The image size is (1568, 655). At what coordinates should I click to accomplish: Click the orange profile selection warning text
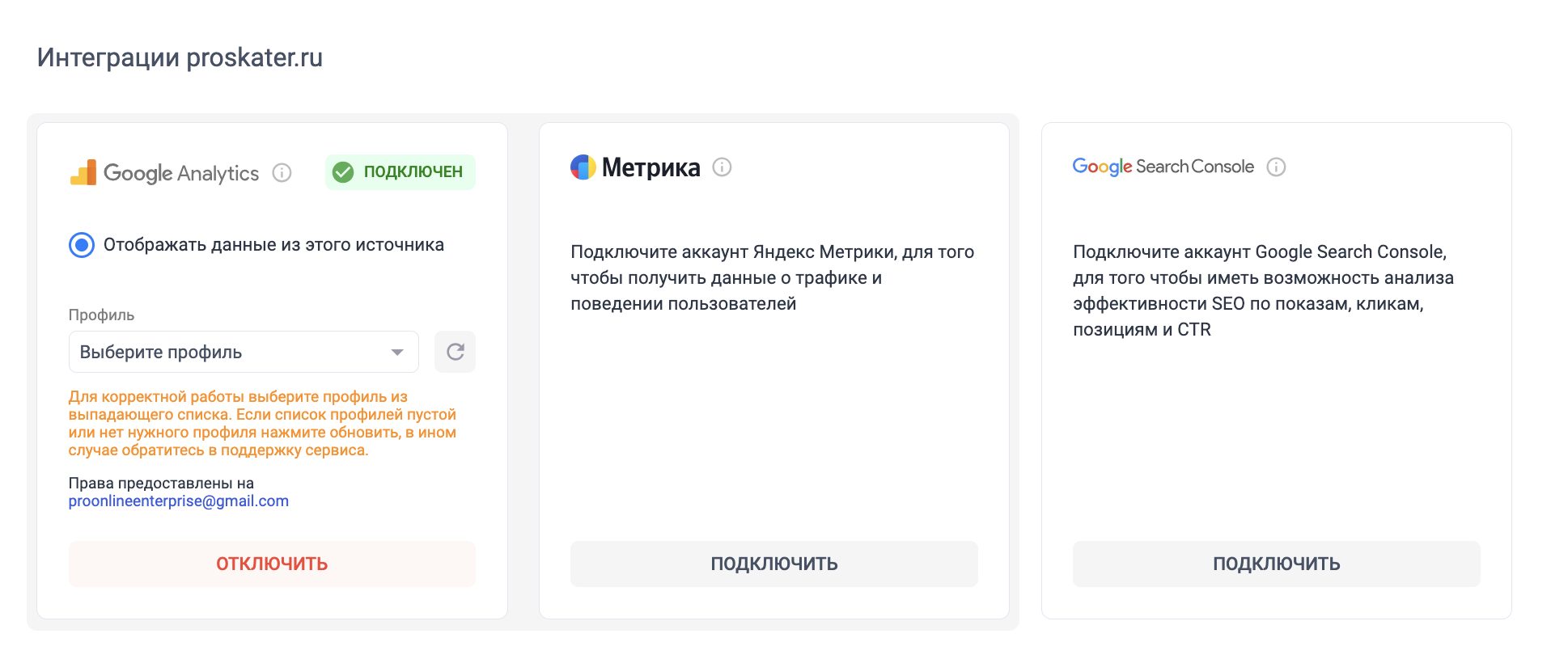262,423
